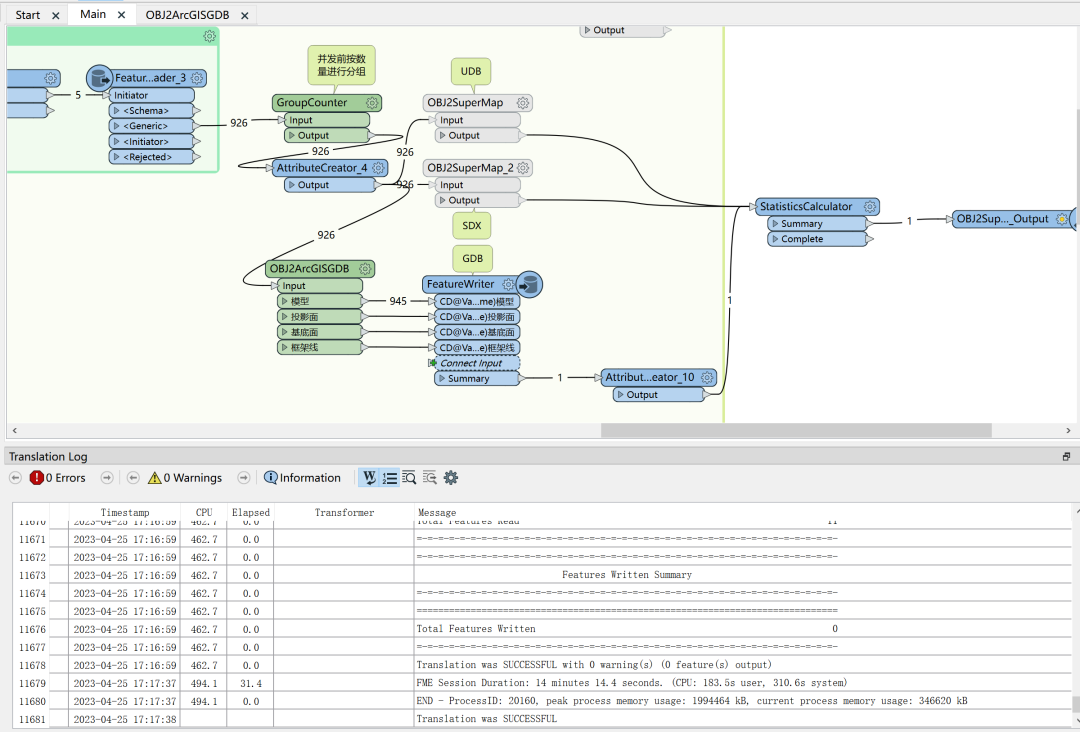Expand the OBJ2ArcGISGDB 模型 output port

tap(284, 301)
